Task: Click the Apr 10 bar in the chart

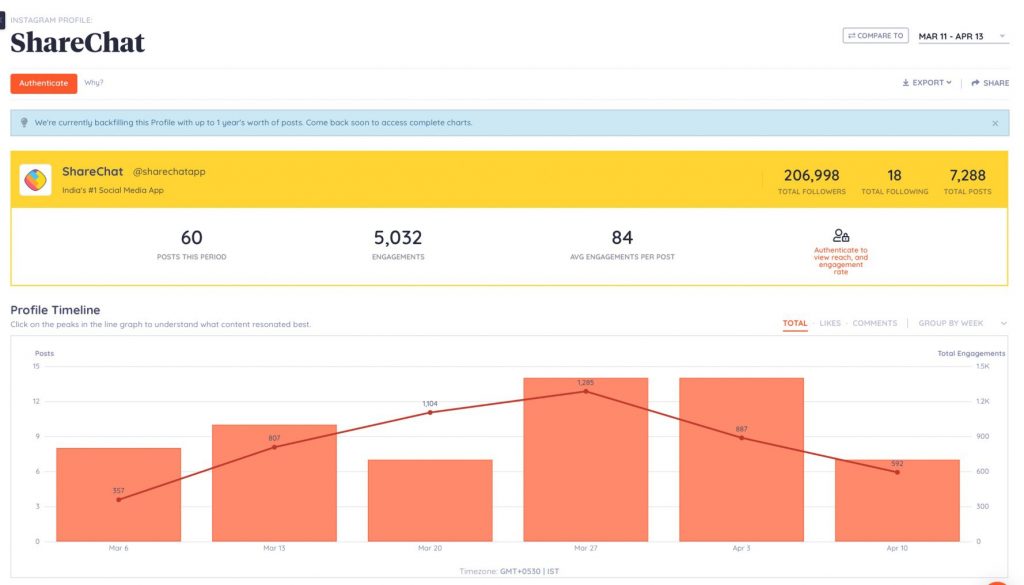Action: point(897,500)
